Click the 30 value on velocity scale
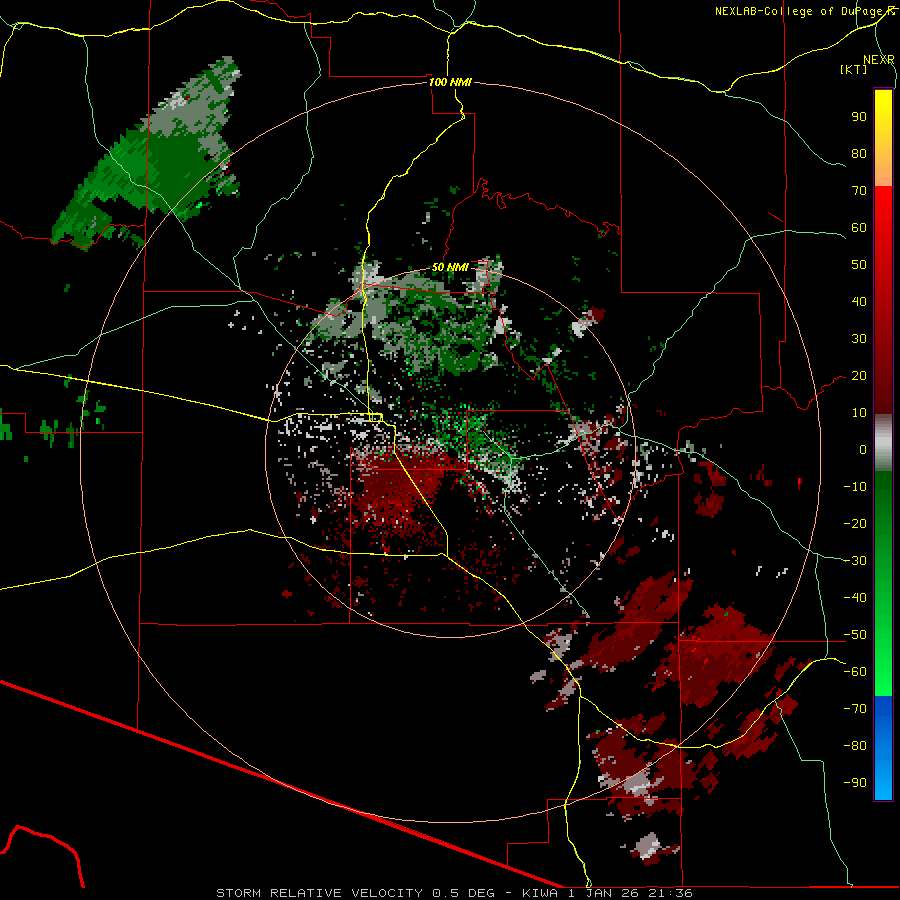 pyautogui.click(x=859, y=339)
